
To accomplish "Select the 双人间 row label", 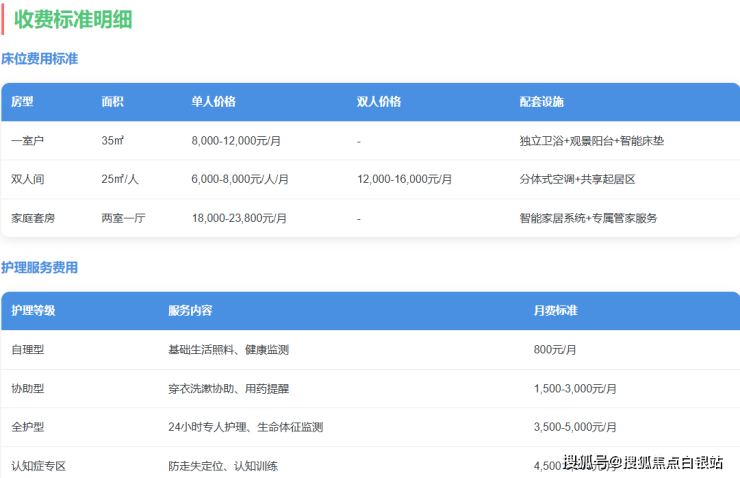I will [x=27, y=179].
